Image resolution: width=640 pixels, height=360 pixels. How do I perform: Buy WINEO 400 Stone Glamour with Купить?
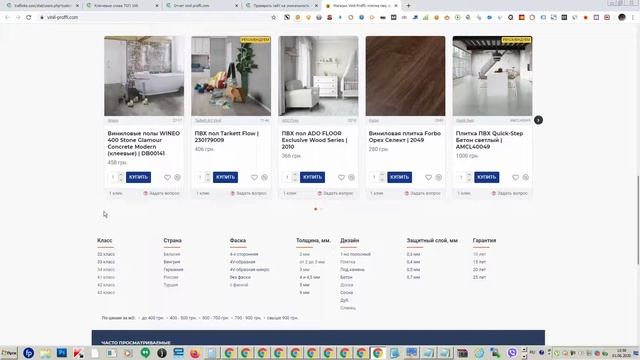[138, 177]
